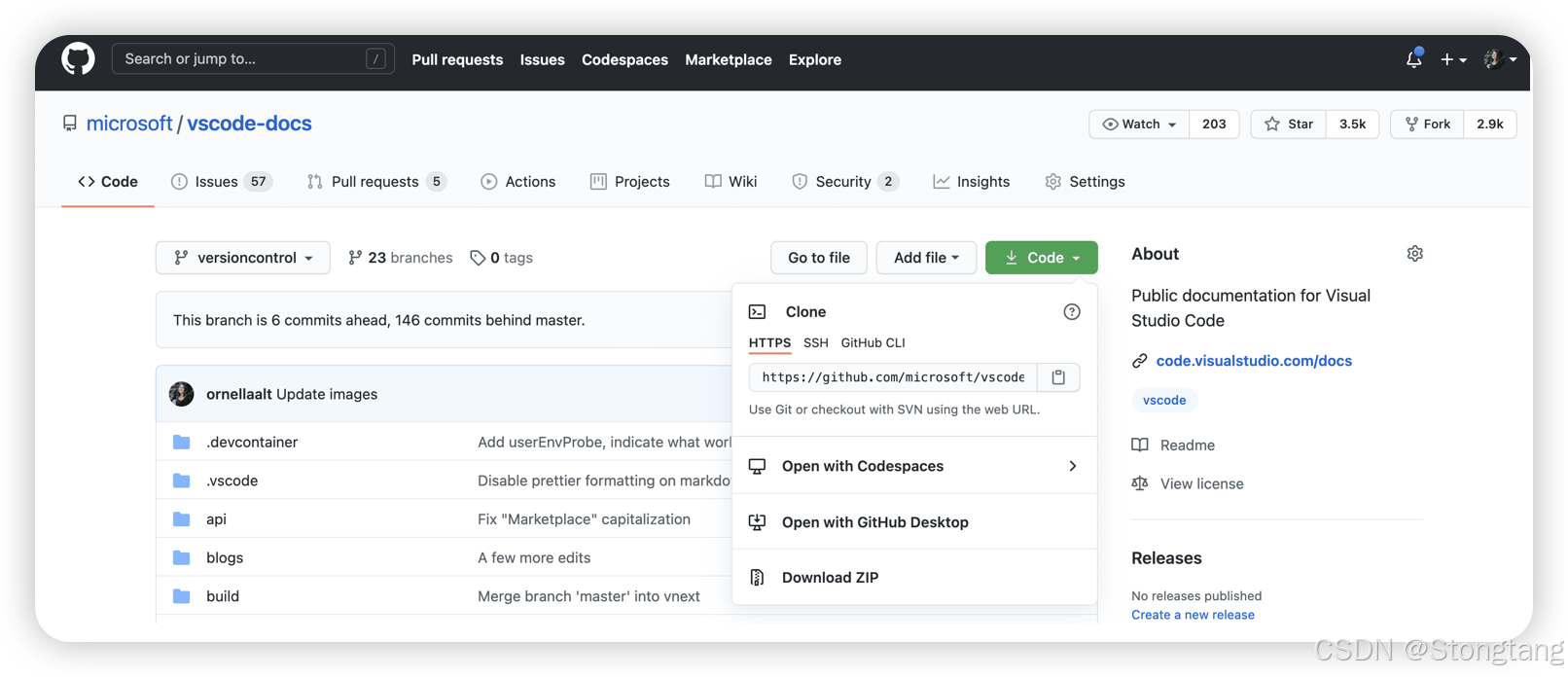Image resolution: width=1568 pixels, height=677 pixels.
Task: Open the versioncontrol branch dropdown
Action: pyautogui.click(x=243, y=258)
